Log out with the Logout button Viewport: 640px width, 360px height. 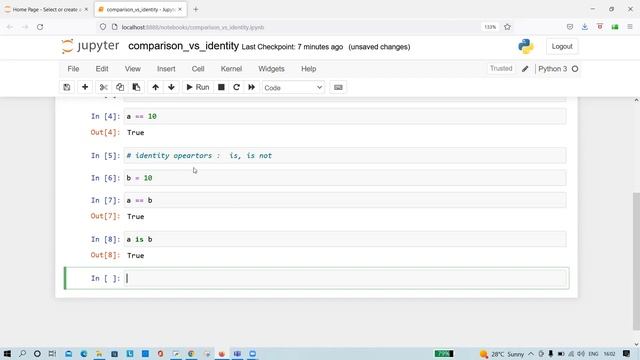click(562, 47)
